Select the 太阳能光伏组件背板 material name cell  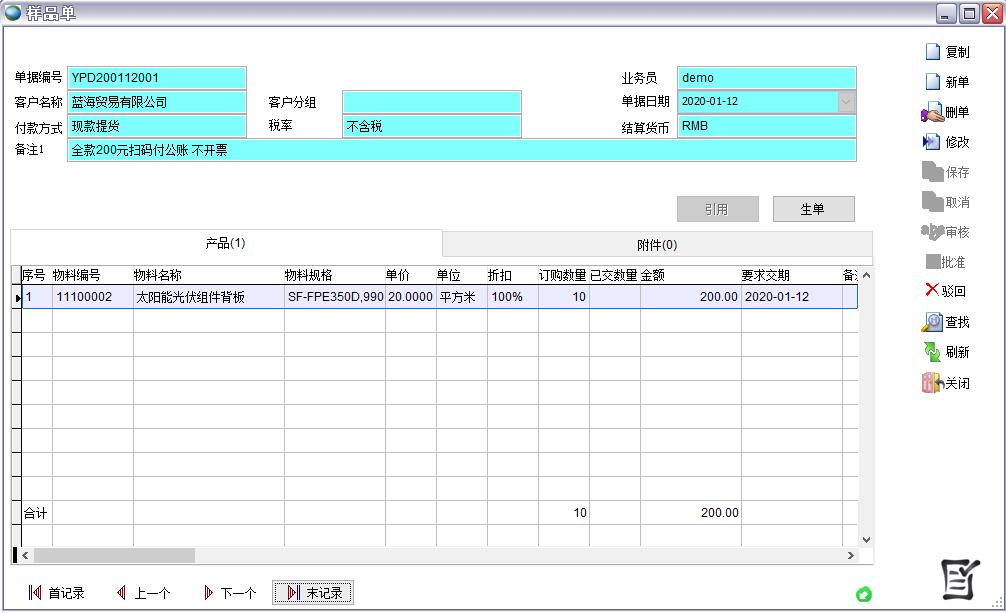click(x=208, y=297)
